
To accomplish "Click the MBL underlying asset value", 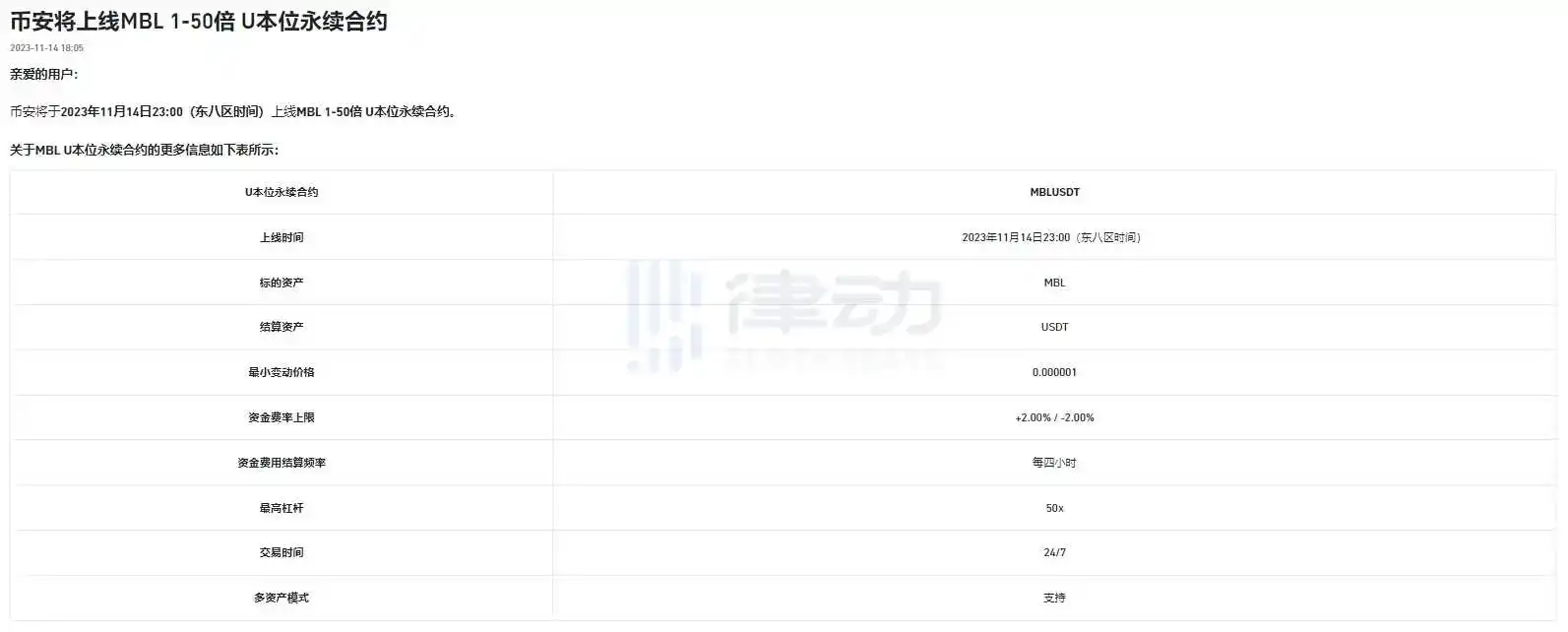I will click(x=1054, y=284).
